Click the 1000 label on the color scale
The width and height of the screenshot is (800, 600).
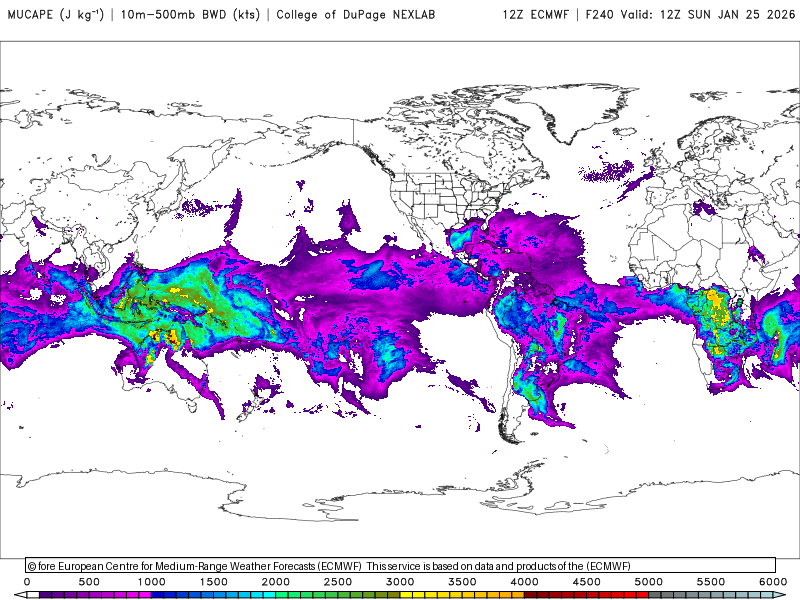point(152,582)
